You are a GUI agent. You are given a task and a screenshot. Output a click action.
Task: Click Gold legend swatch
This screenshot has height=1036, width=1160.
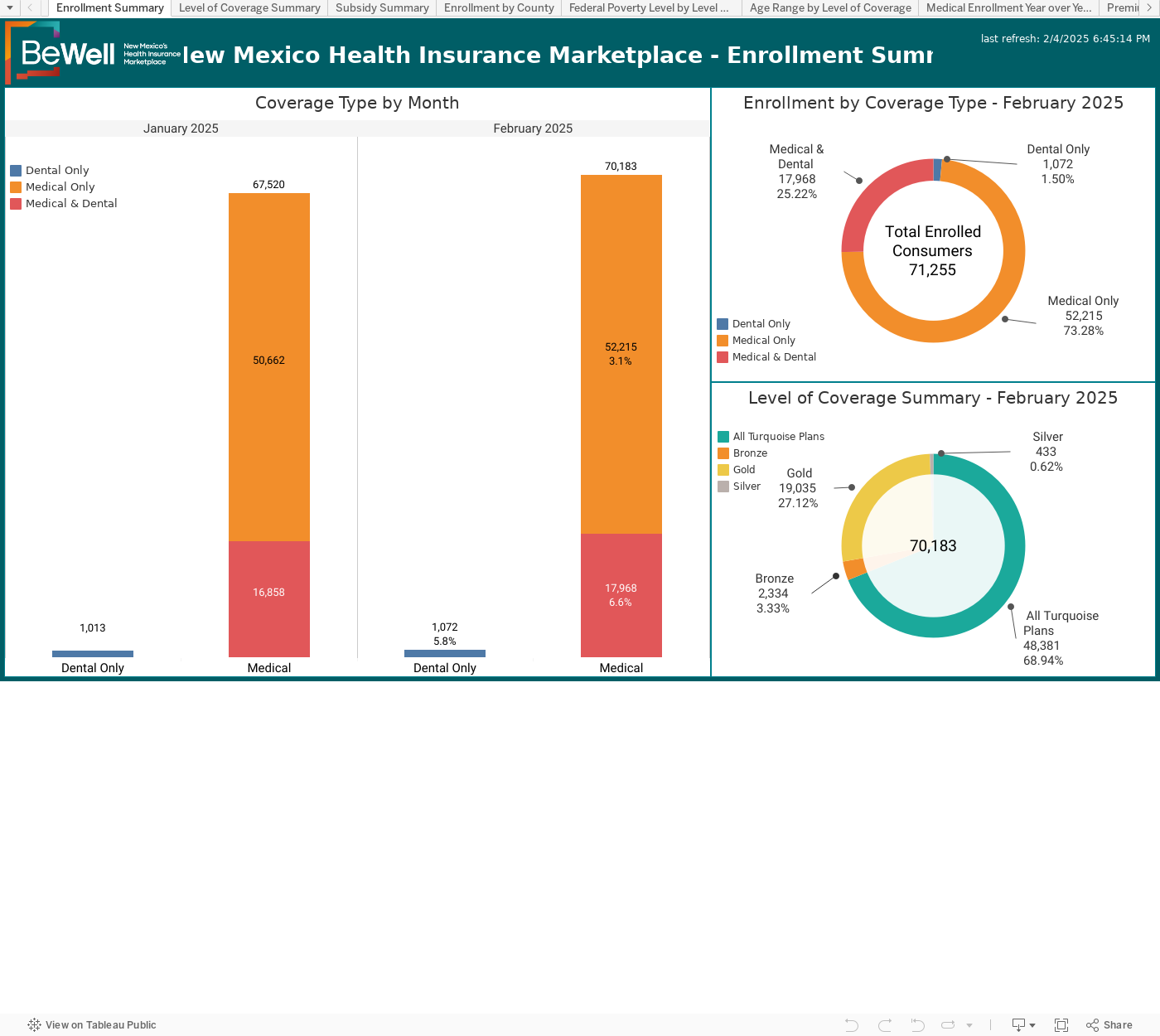pyautogui.click(x=723, y=470)
